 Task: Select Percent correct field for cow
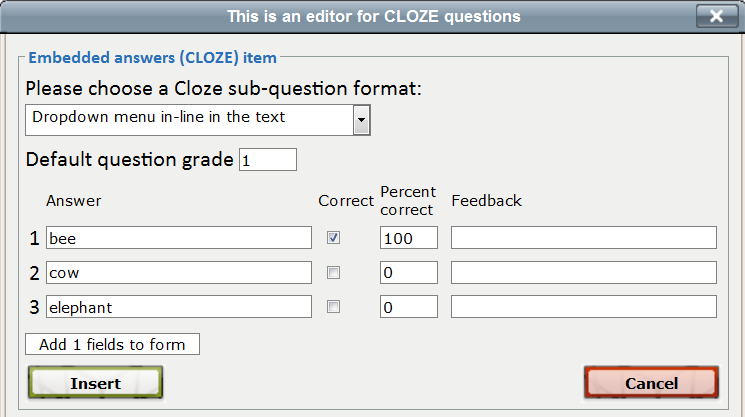(x=408, y=273)
